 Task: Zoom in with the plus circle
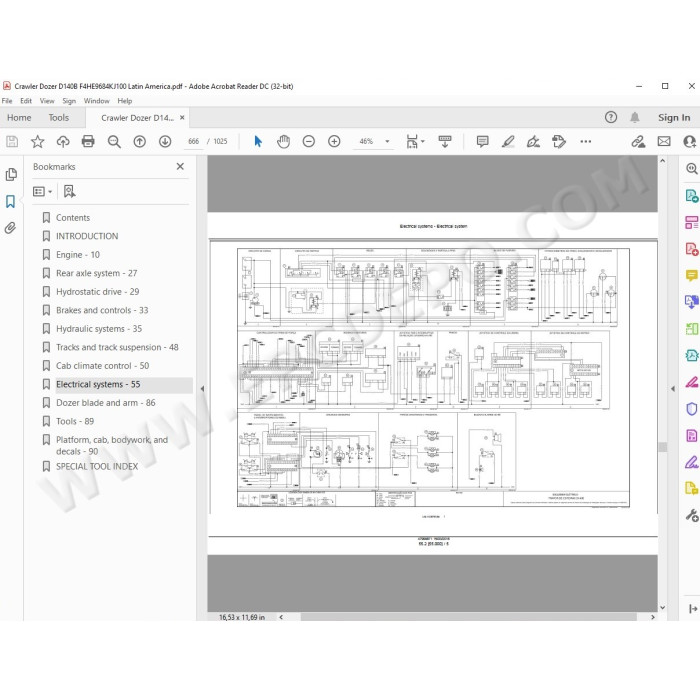point(334,142)
